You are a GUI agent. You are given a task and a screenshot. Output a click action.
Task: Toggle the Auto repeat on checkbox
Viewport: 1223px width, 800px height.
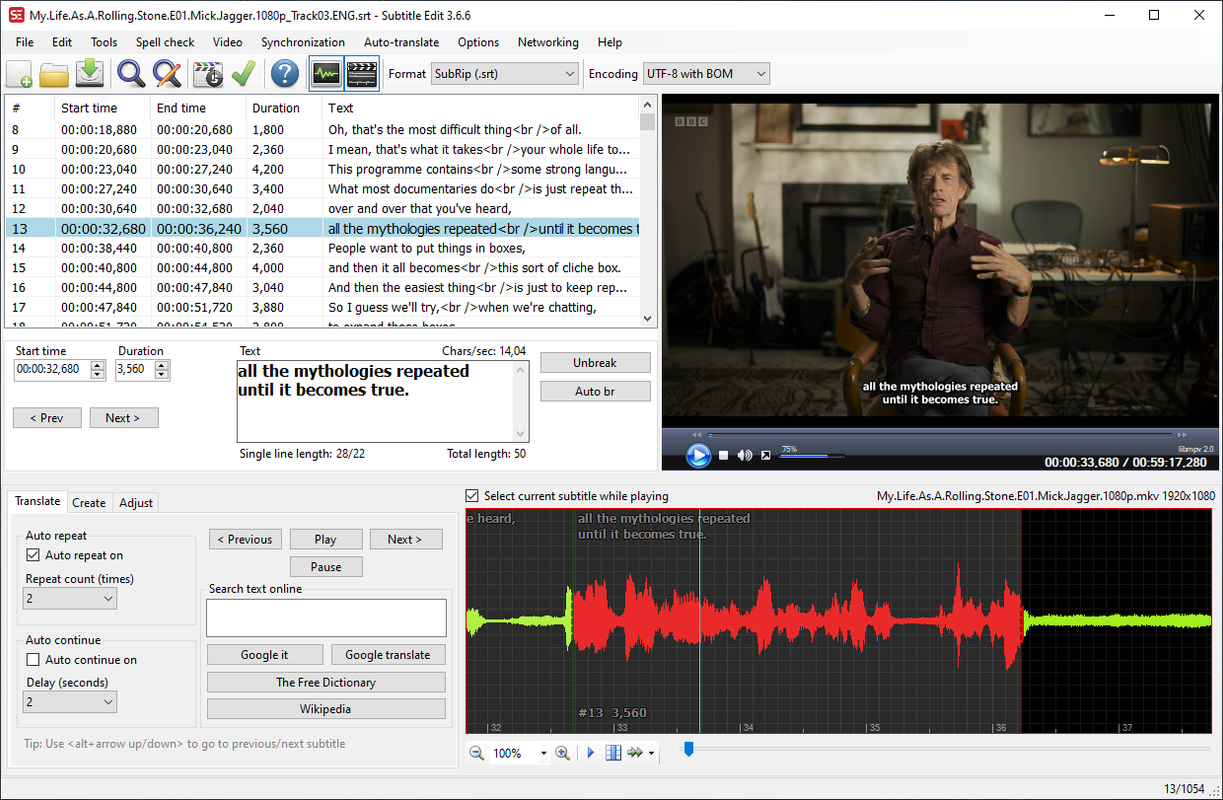33,555
